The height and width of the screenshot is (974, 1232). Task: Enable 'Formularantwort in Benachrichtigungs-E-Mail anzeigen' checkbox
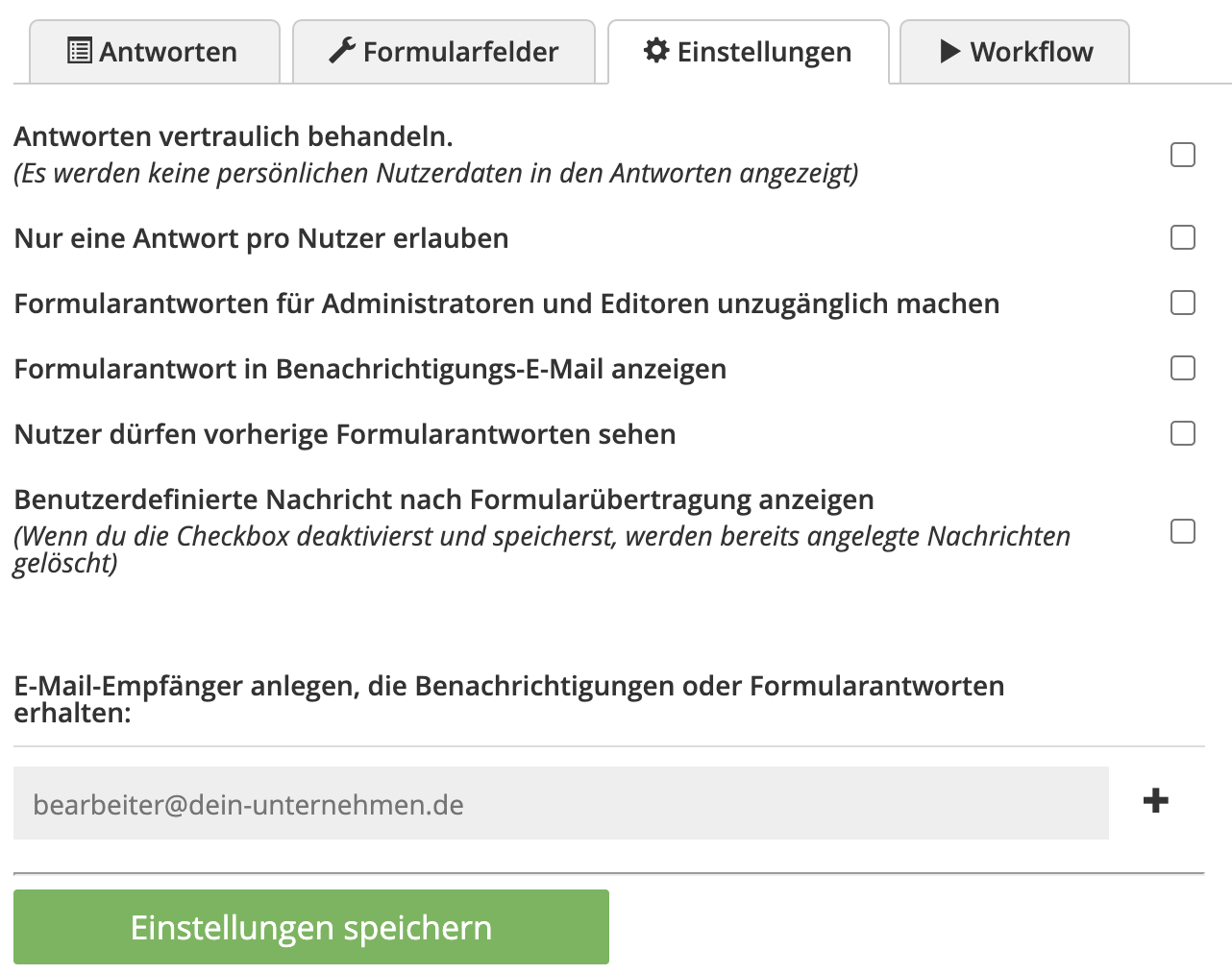pos(1183,368)
